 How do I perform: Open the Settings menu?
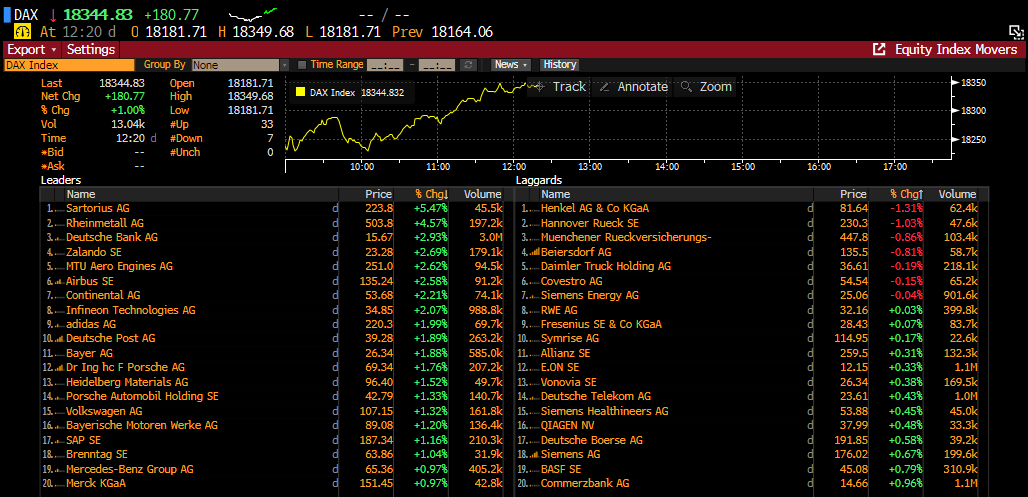[91, 49]
